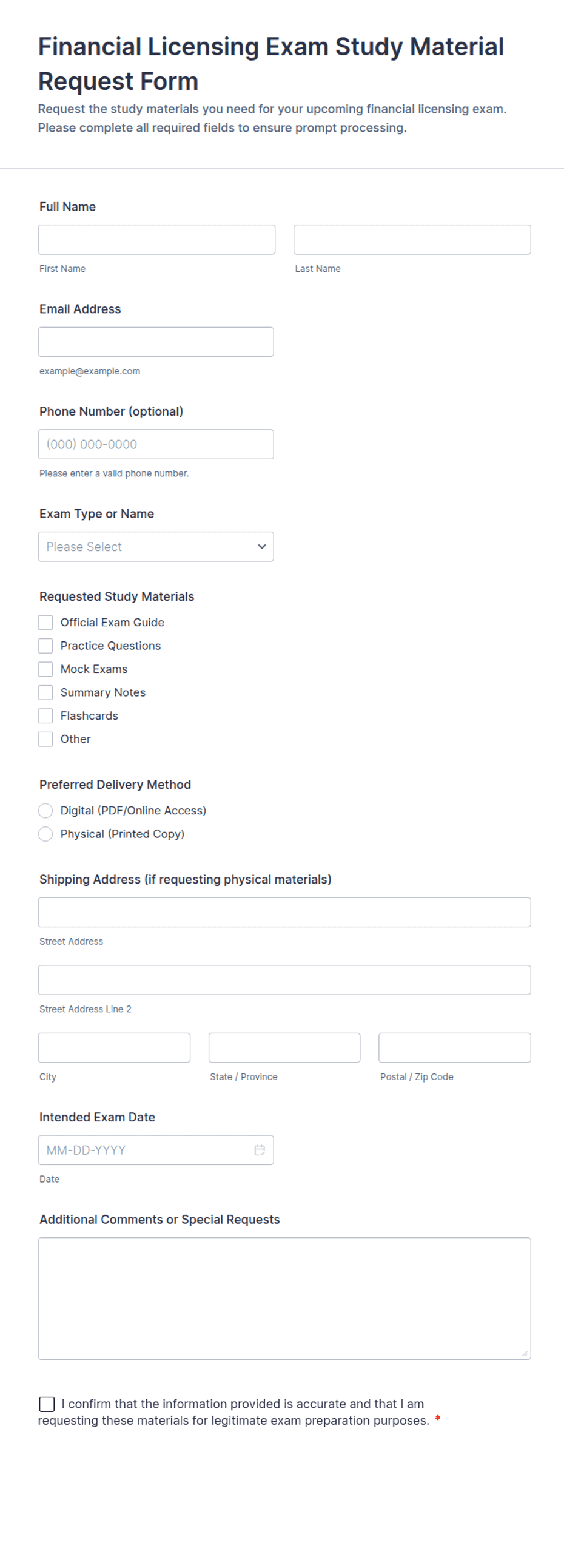Image resolution: width=564 pixels, height=1568 pixels.
Task: Tick the Practice Questions checkbox
Action: [x=45, y=645]
